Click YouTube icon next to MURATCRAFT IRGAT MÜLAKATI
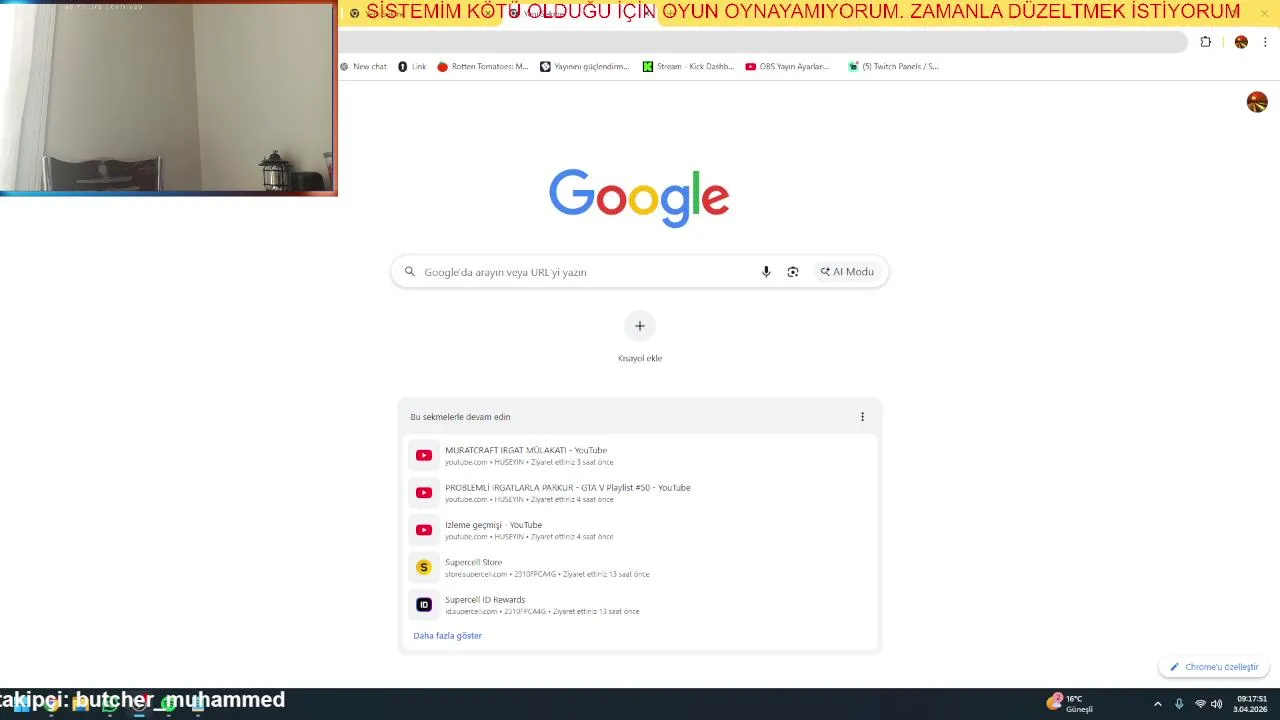 pos(424,455)
